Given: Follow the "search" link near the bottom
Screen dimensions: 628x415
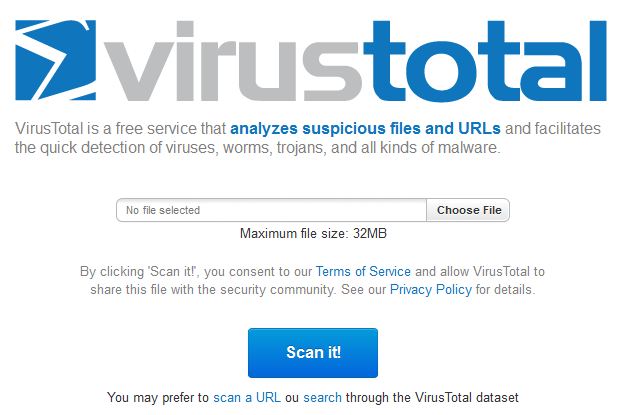Looking at the screenshot, I should click(x=322, y=397).
